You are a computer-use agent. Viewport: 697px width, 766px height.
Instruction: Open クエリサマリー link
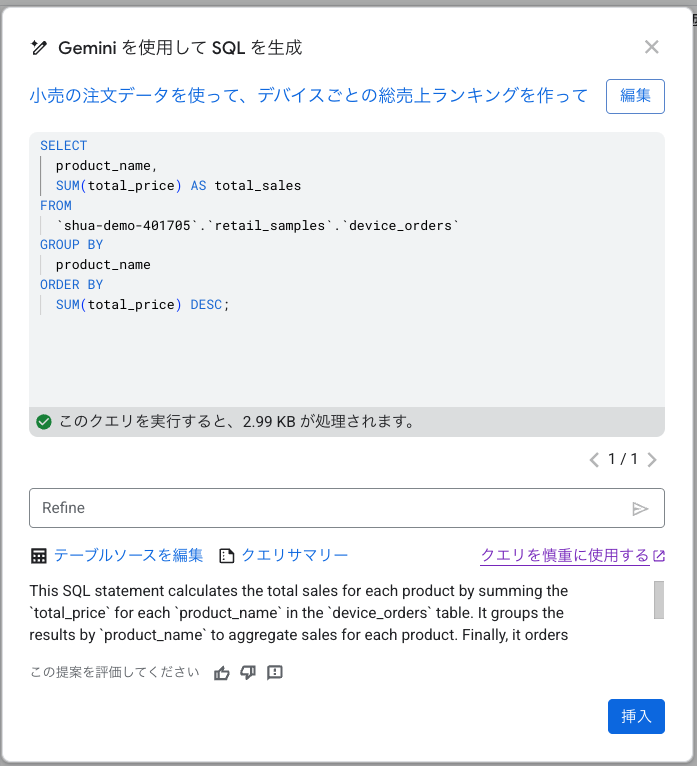[x=295, y=555]
